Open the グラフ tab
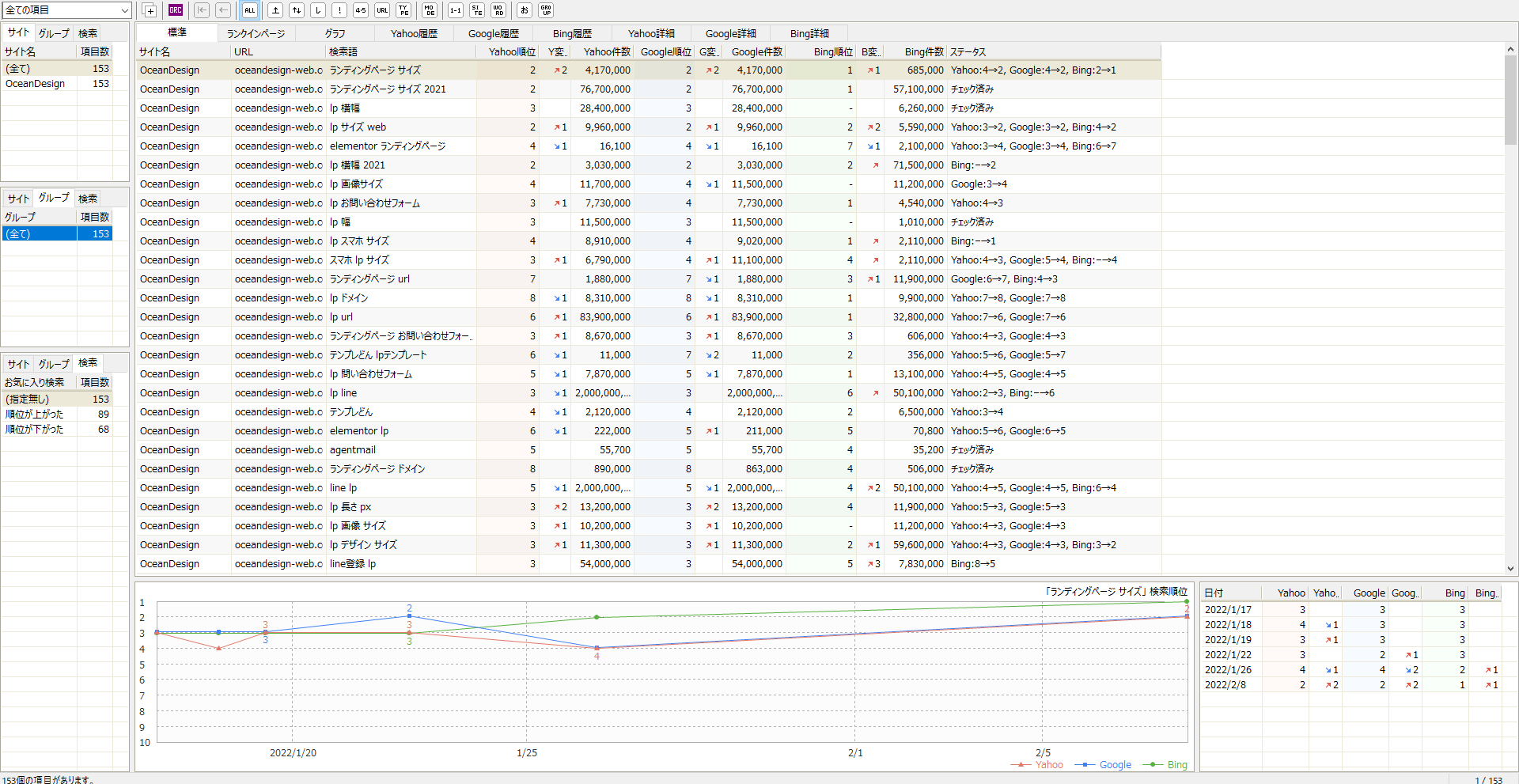This screenshot has width=1519, height=784. pyautogui.click(x=335, y=33)
